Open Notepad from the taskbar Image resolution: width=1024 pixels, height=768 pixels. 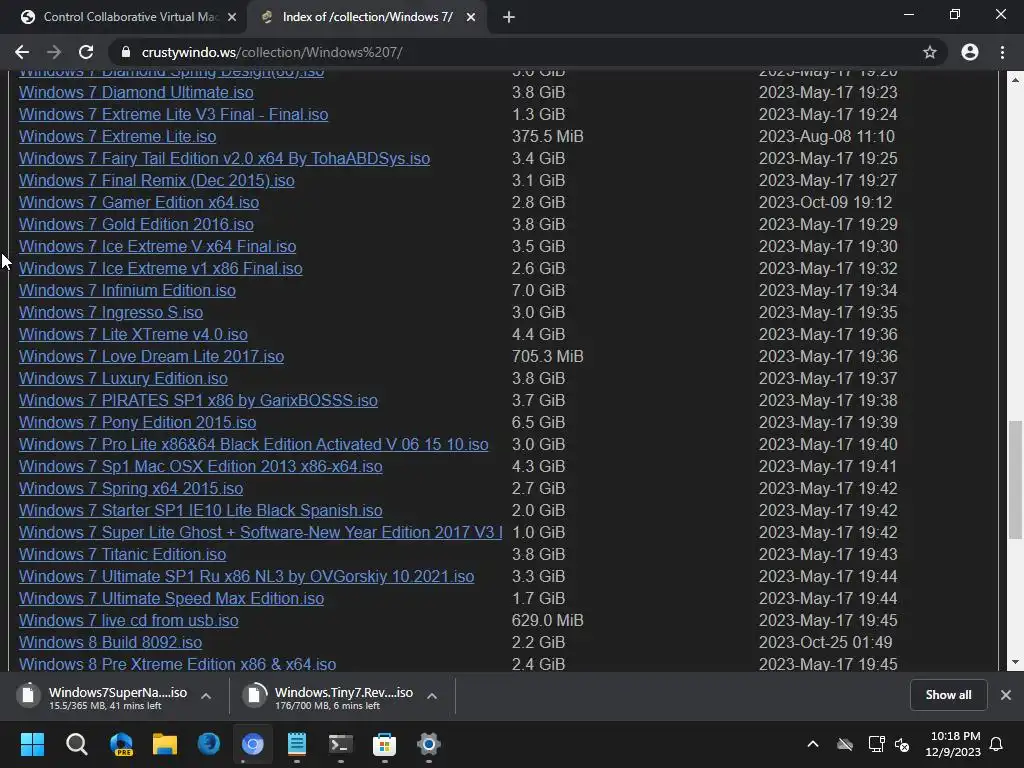[296, 744]
